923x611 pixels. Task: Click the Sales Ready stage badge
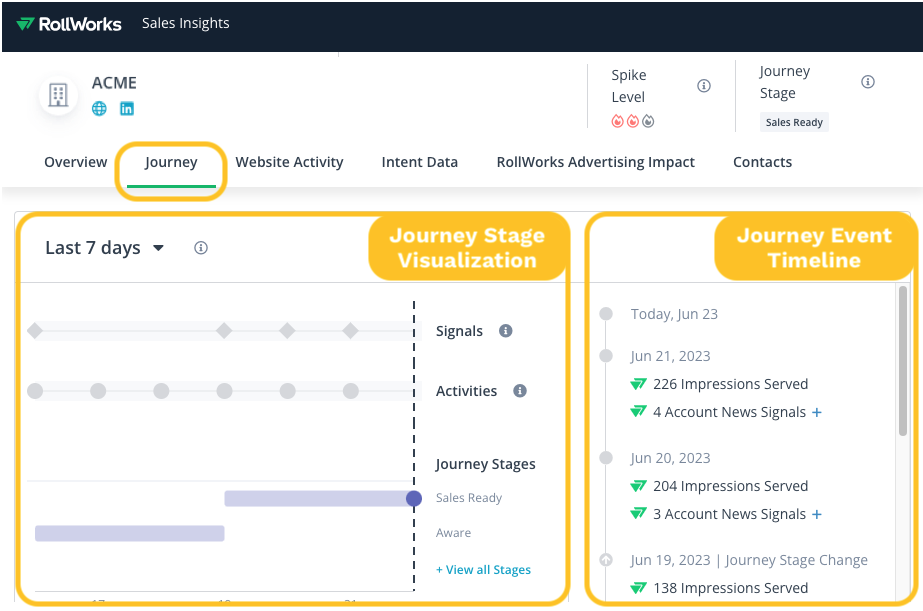pyautogui.click(x=794, y=122)
